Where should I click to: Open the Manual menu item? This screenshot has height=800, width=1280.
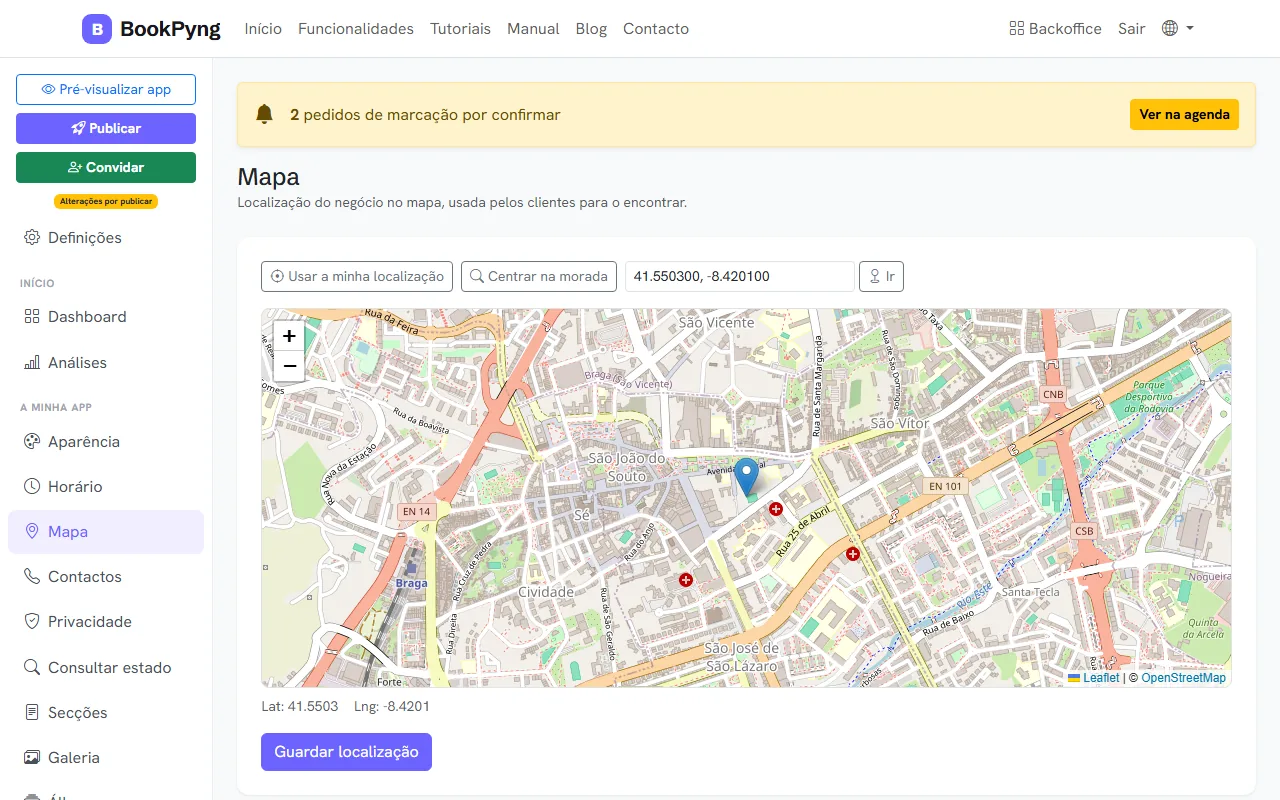point(533,29)
